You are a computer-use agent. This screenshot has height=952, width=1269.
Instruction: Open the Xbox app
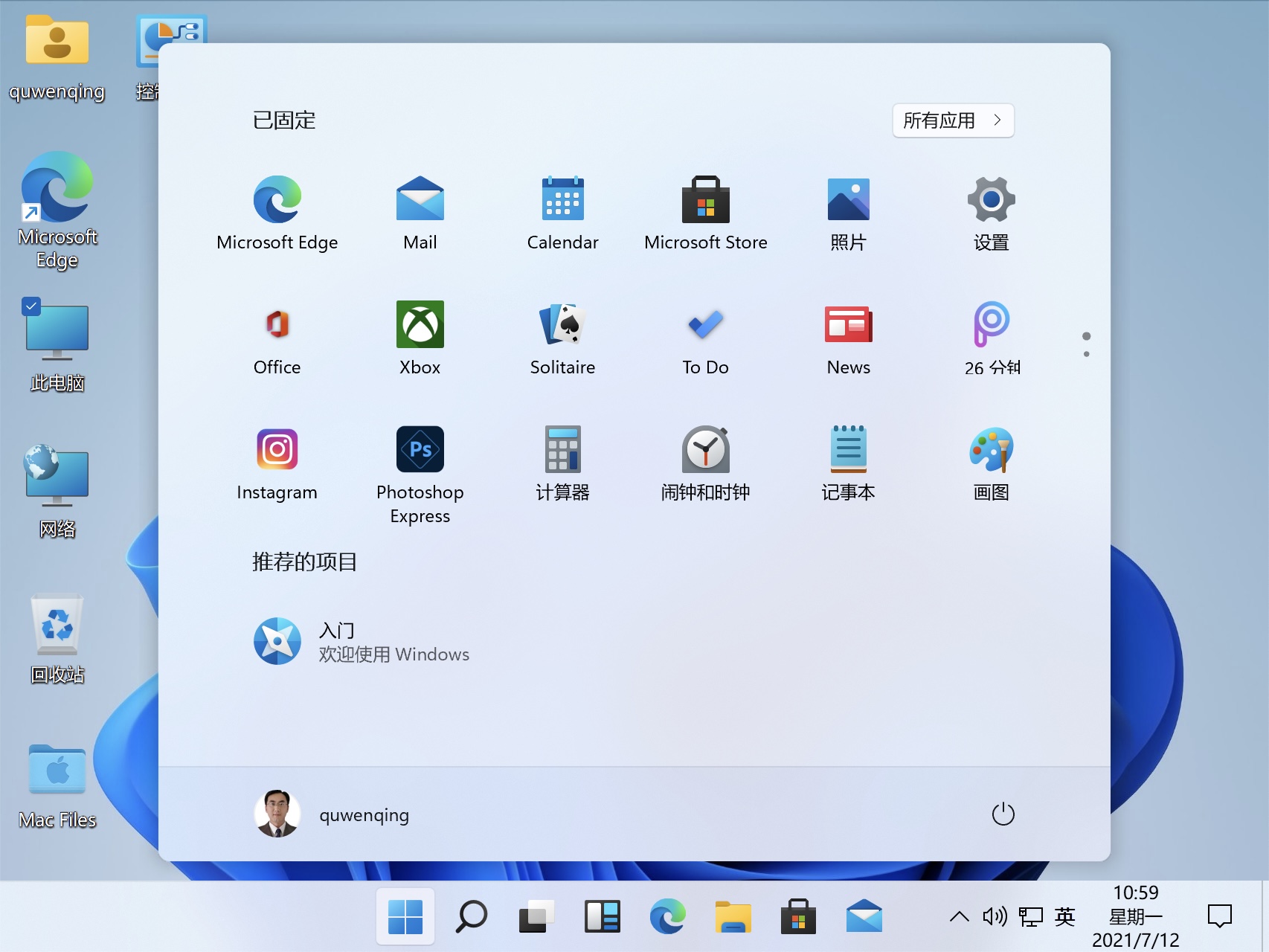coord(420,338)
